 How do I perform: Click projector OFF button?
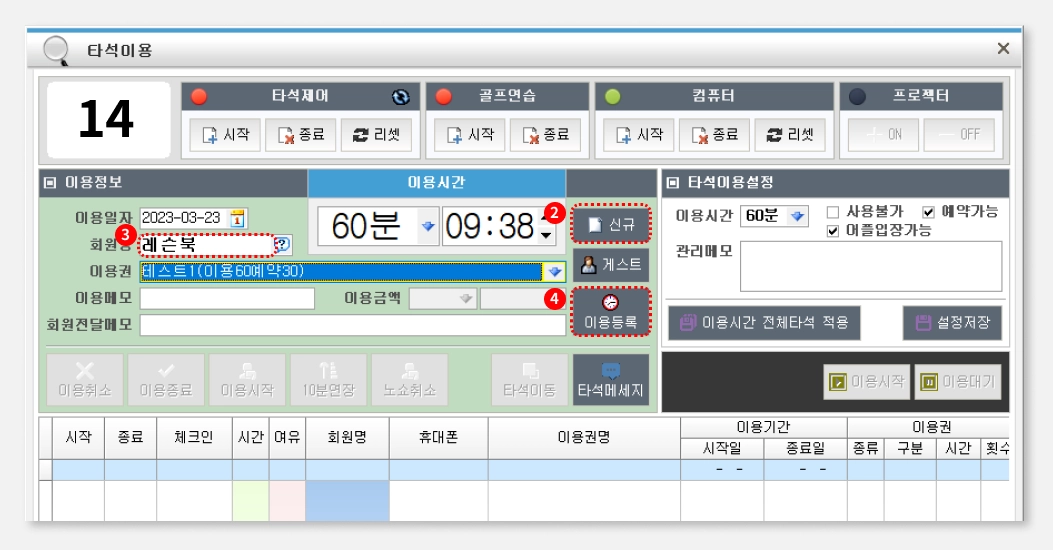point(959,135)
